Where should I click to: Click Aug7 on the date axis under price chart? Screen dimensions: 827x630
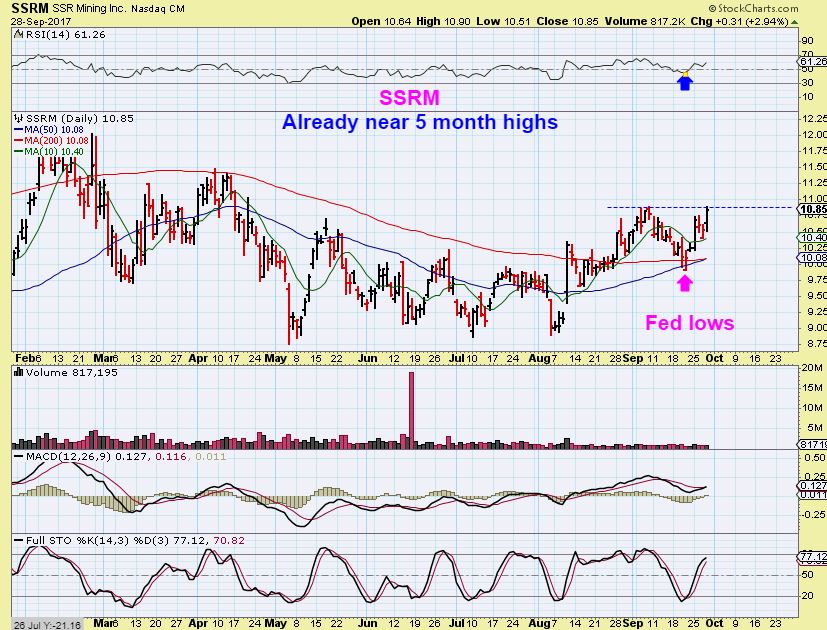coord(542,358)
